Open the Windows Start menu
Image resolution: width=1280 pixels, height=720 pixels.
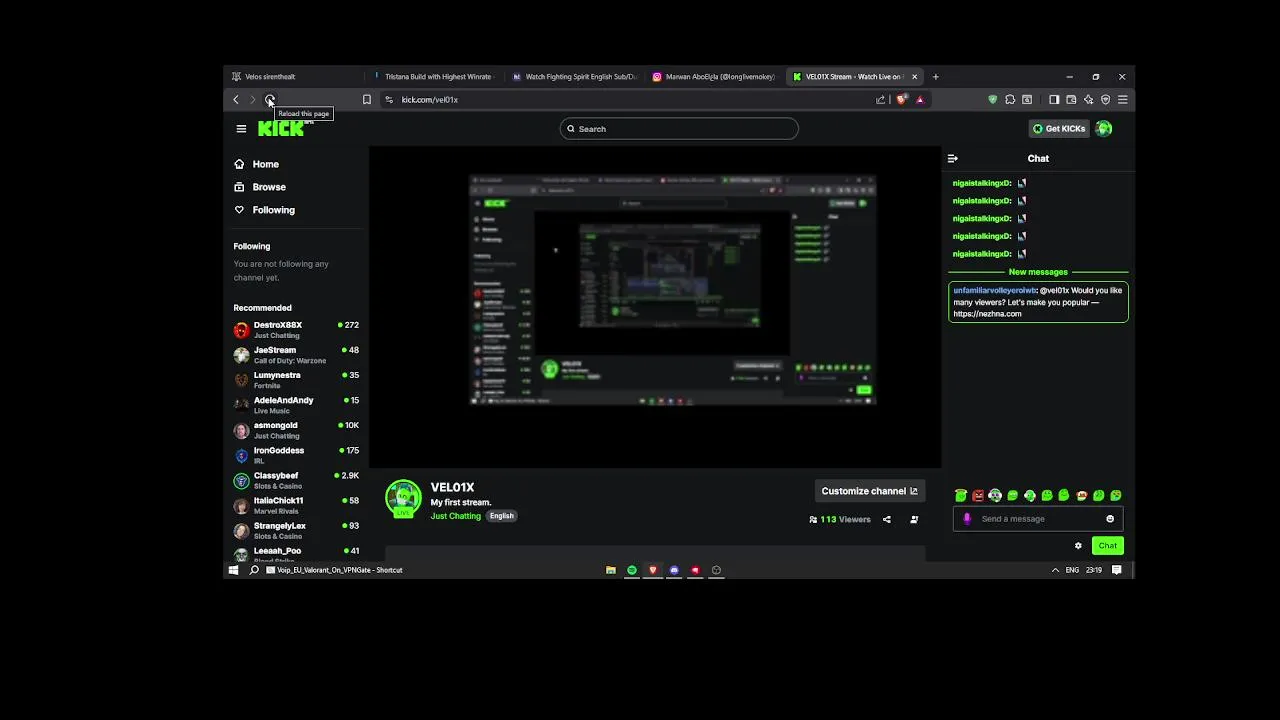click(234, 570)
